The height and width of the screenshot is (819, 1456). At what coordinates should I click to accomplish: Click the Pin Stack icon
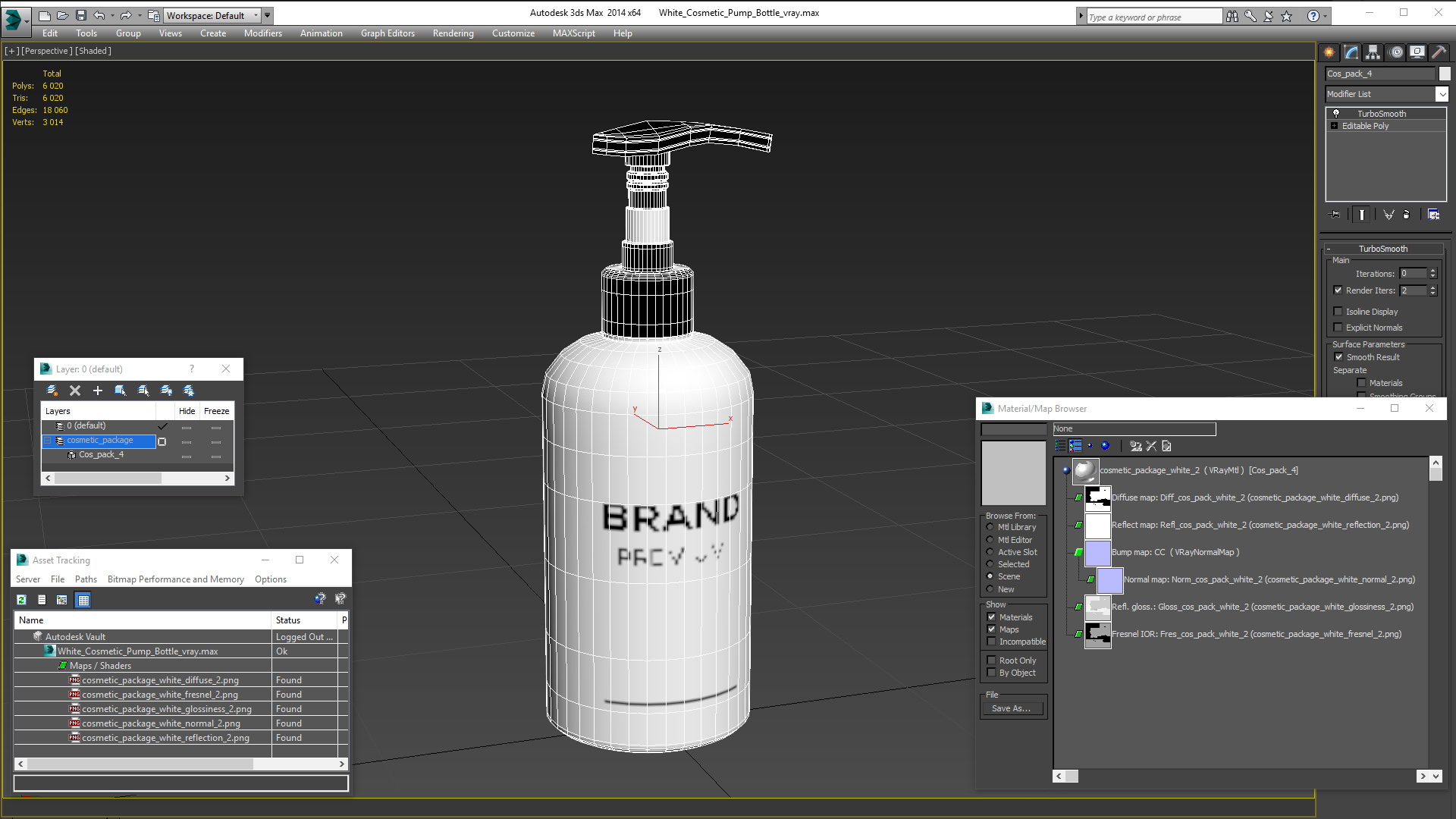click(1335, 215)
